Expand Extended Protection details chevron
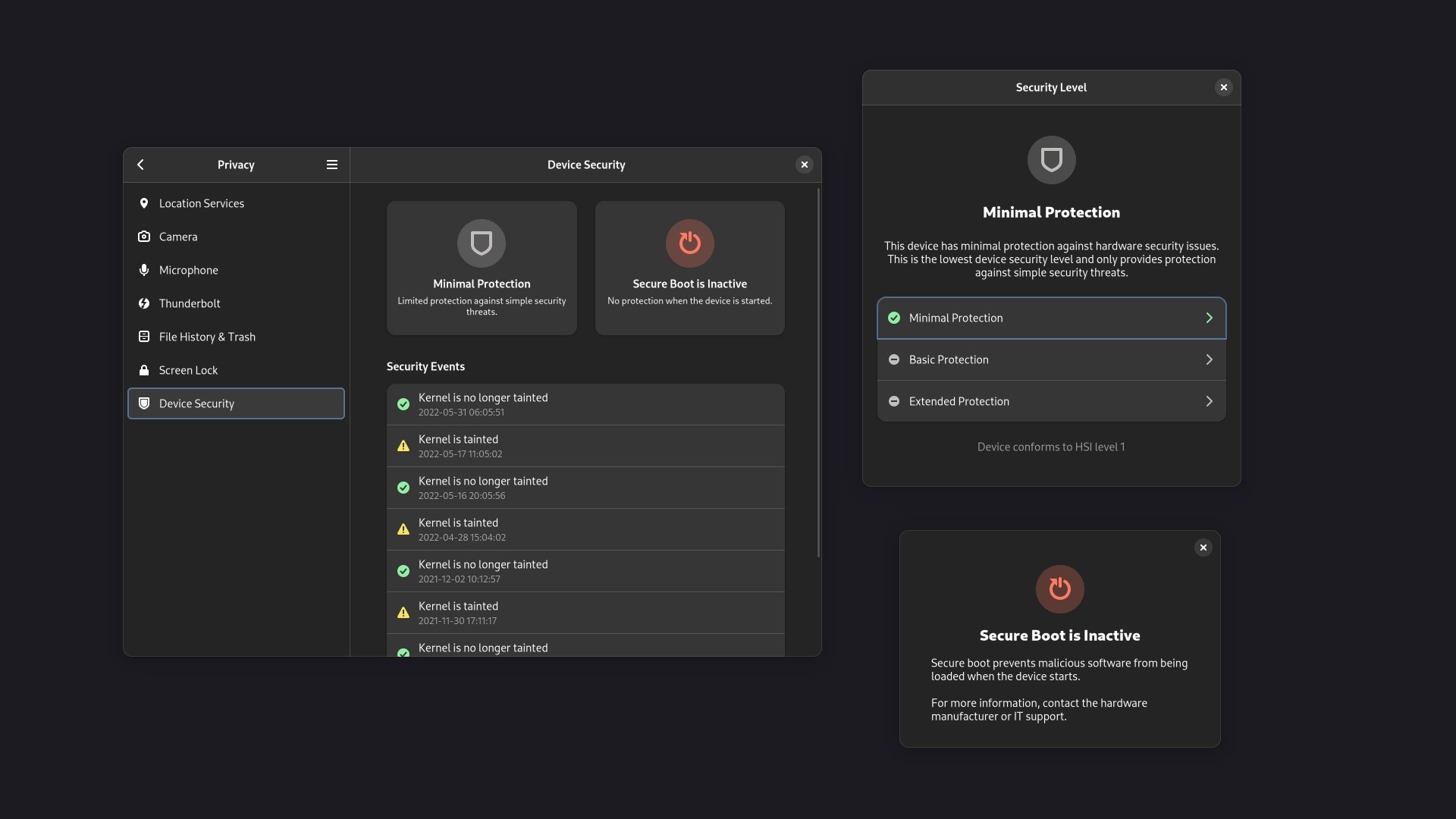 click(x=1209, y=401)
